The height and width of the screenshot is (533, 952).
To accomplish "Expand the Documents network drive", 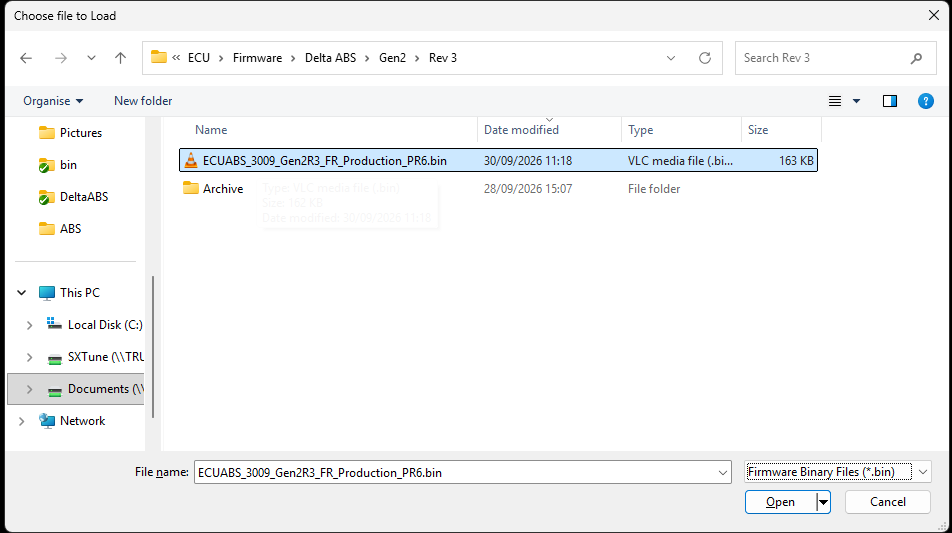I will [29, 389].
